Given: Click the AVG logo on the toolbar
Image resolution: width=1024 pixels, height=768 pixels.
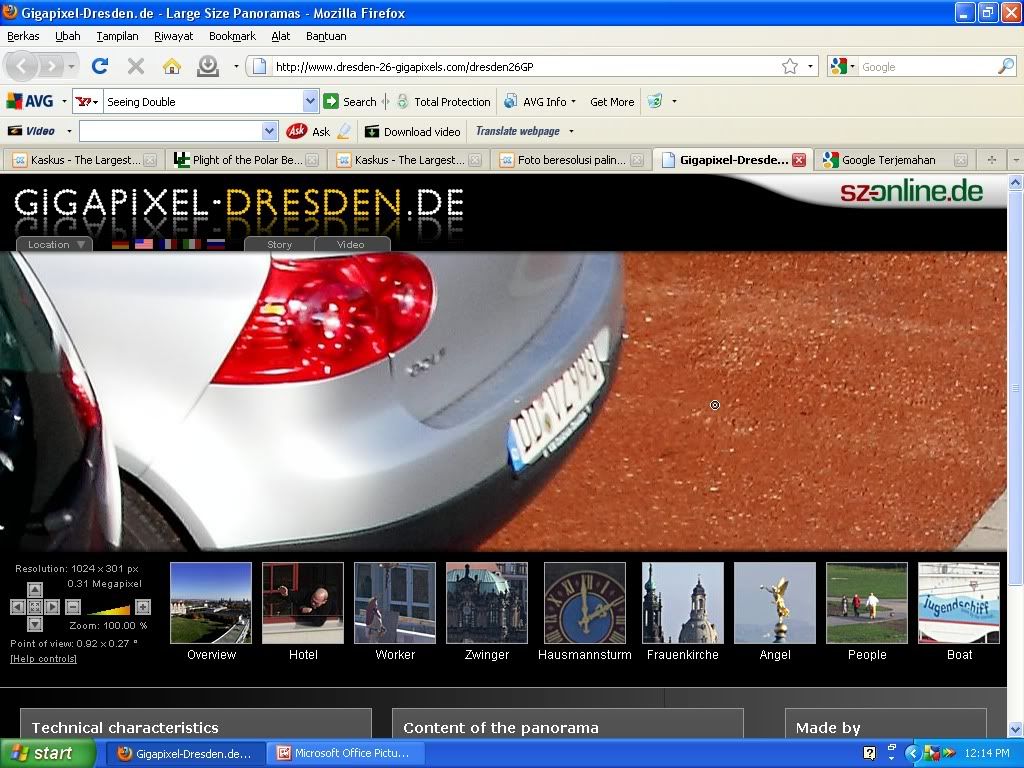Looking at the screenshot, I should point(29,101).
